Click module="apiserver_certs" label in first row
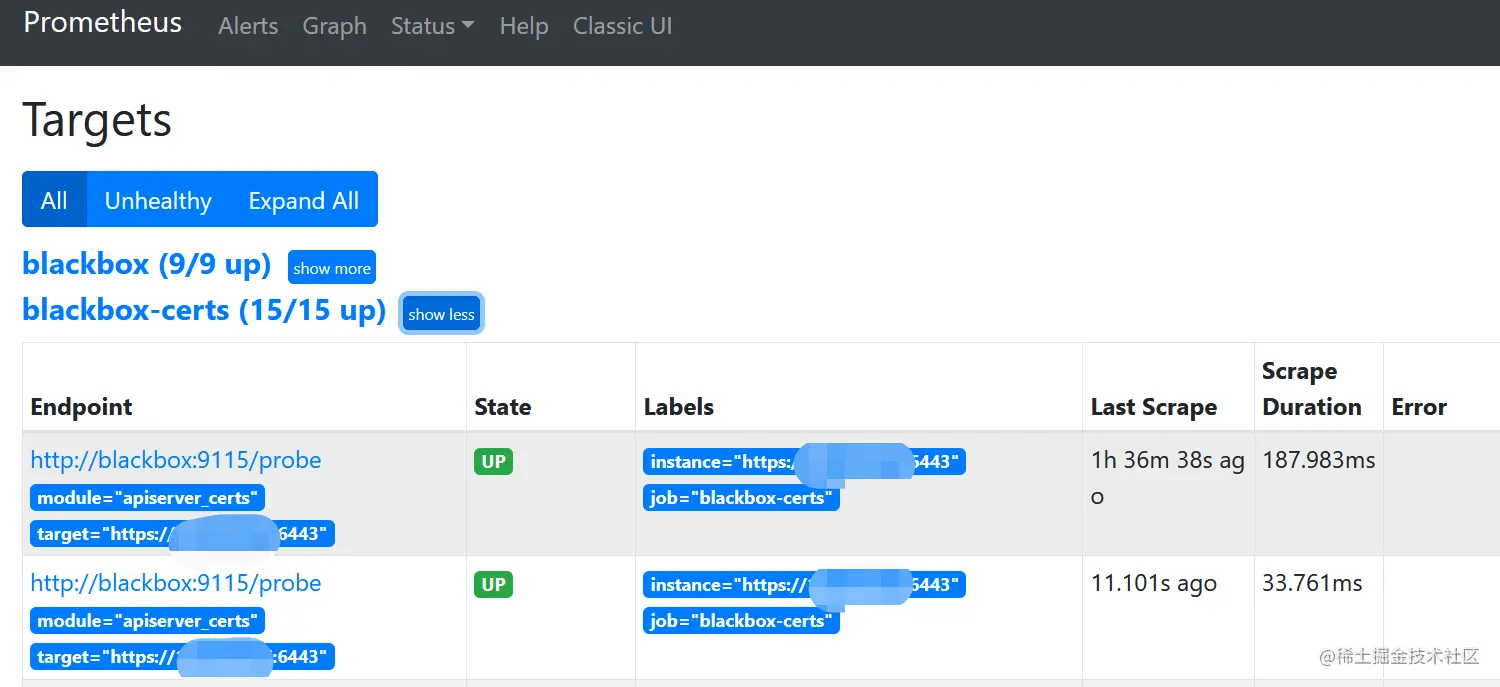Screen dimensions: 1500x687 pyautogui.click(x=147, y=498)
